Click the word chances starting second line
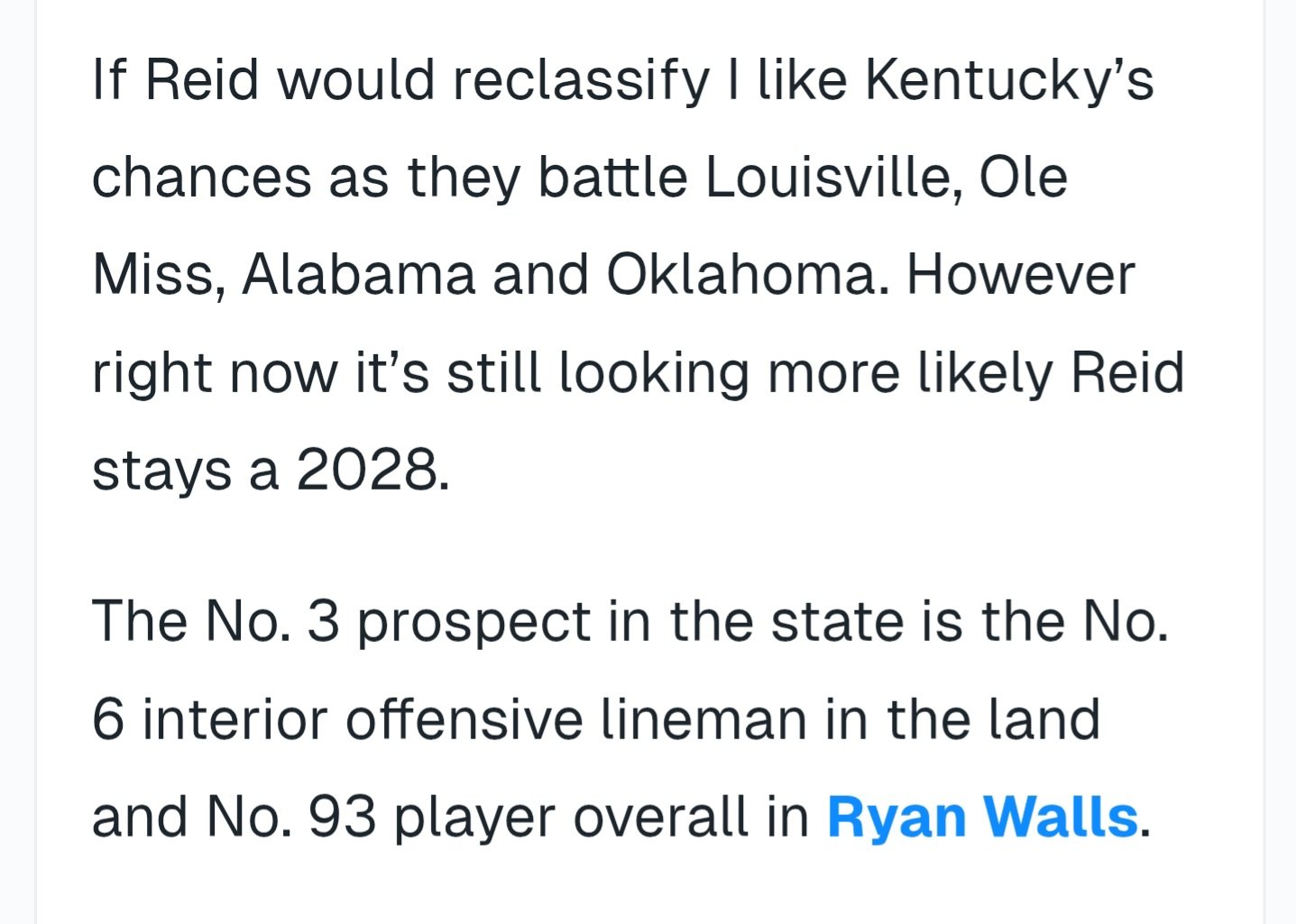Image resolution: width=1296 pixels, height=924 pixels. pyautogui.click(x=201, y=177)
